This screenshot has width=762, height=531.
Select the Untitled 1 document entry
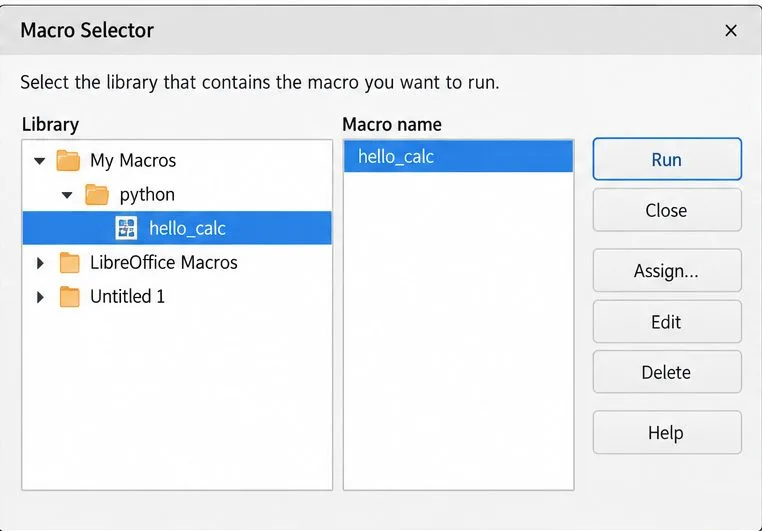127,297
